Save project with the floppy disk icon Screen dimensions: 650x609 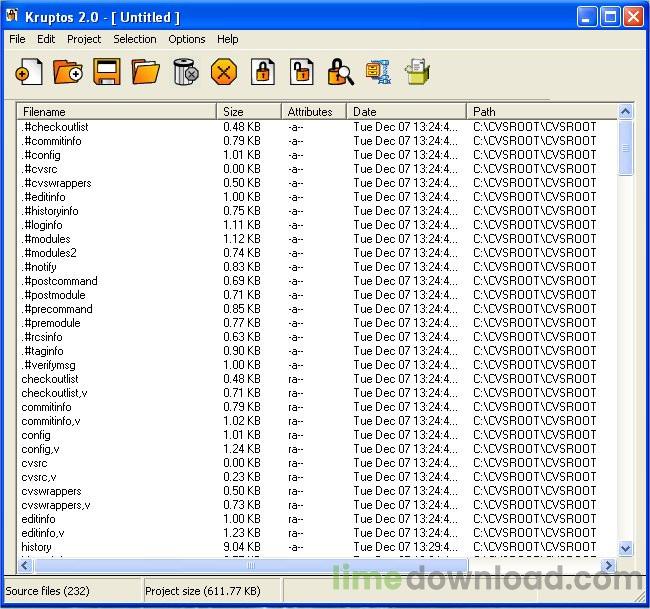pos(107,72)
